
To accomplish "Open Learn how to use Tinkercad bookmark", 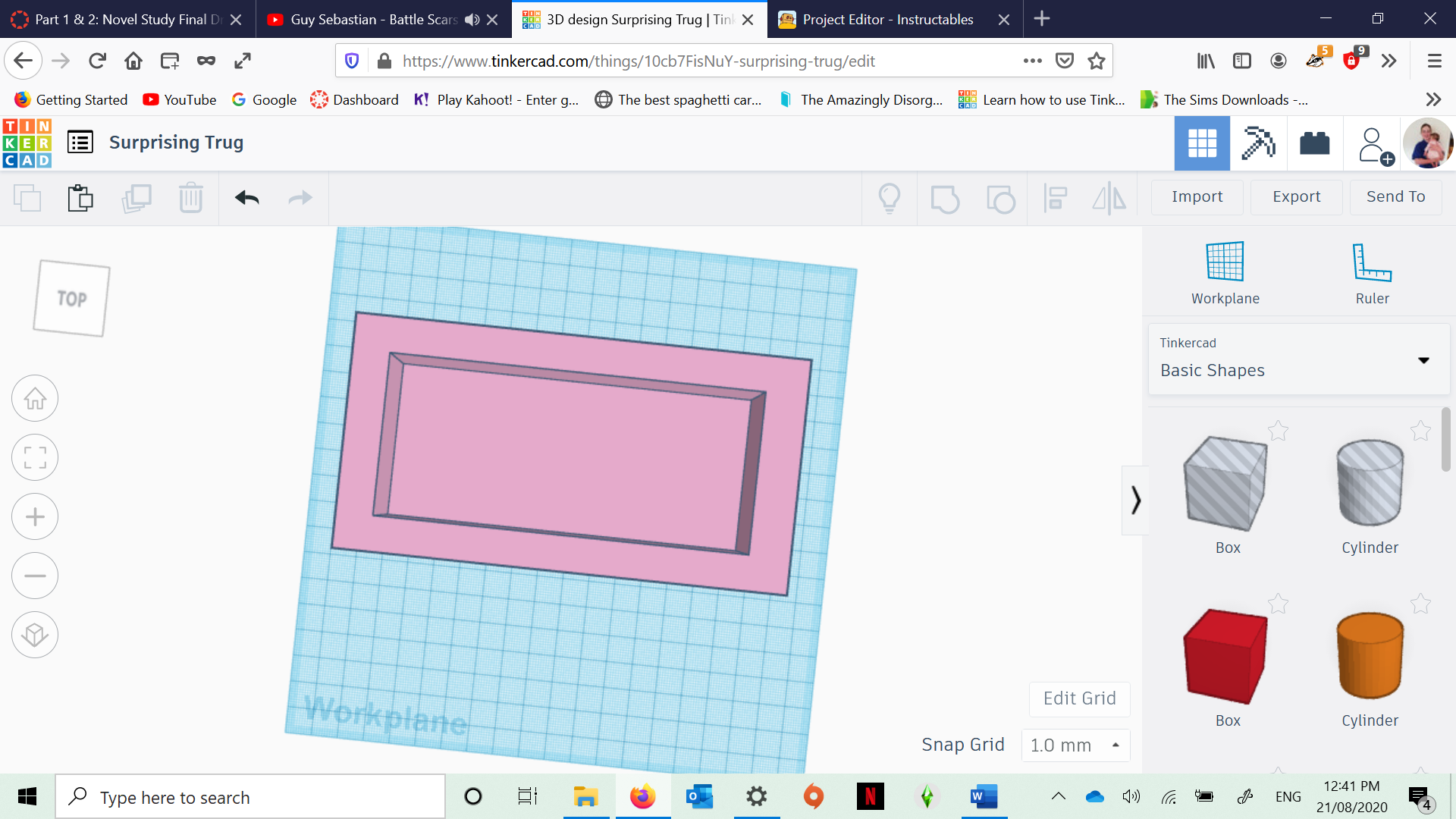I will (1041, 100).
